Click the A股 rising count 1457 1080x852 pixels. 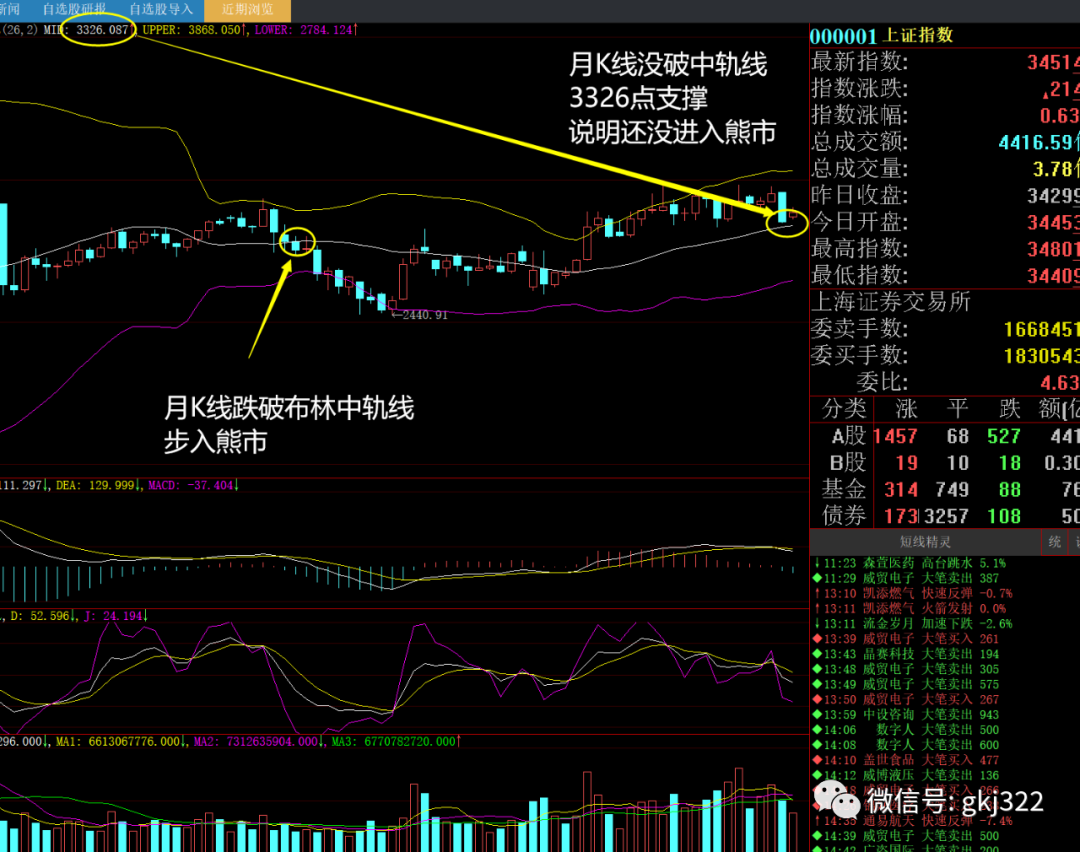pos(895,437)
